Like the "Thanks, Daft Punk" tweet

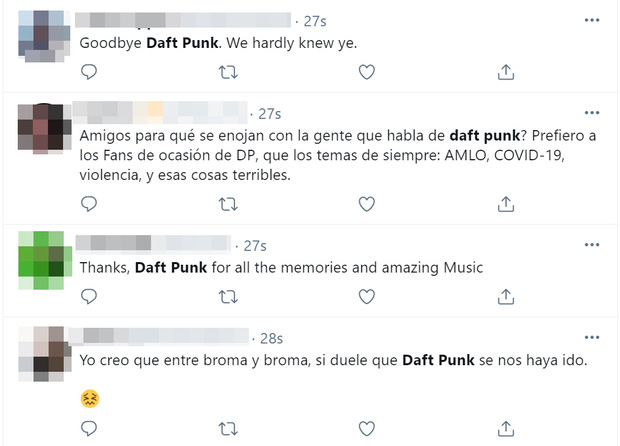click(x=367, y=296)
